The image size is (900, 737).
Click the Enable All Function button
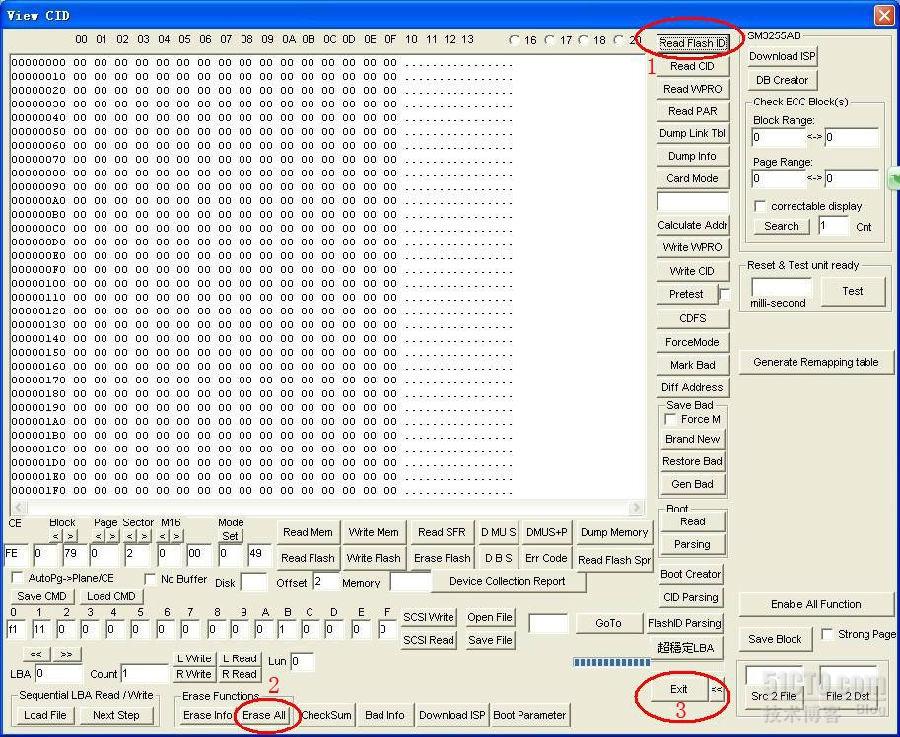pos(816,604)
